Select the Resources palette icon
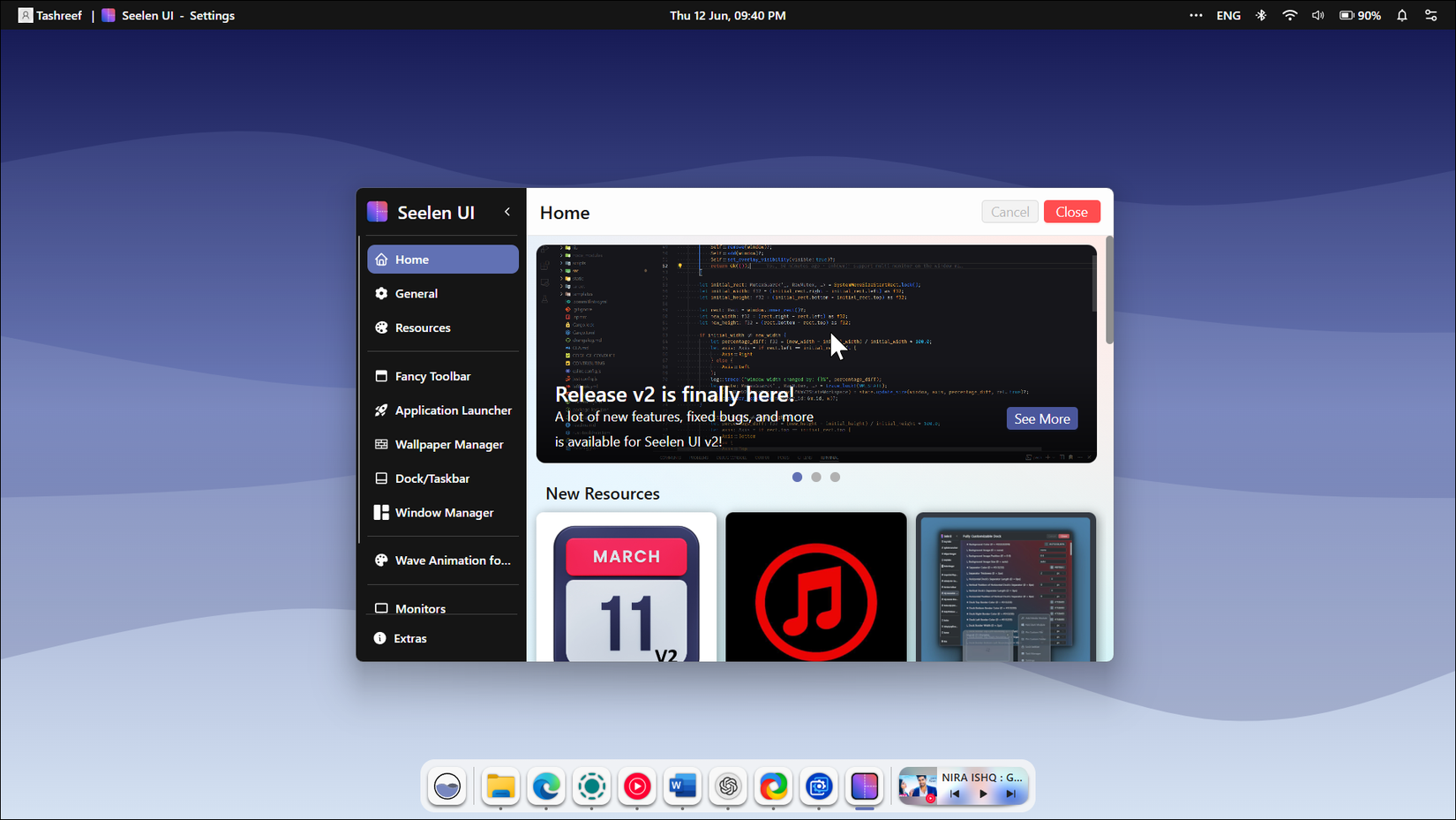Viewport: 1456px width, 820px height. point(382,327)
